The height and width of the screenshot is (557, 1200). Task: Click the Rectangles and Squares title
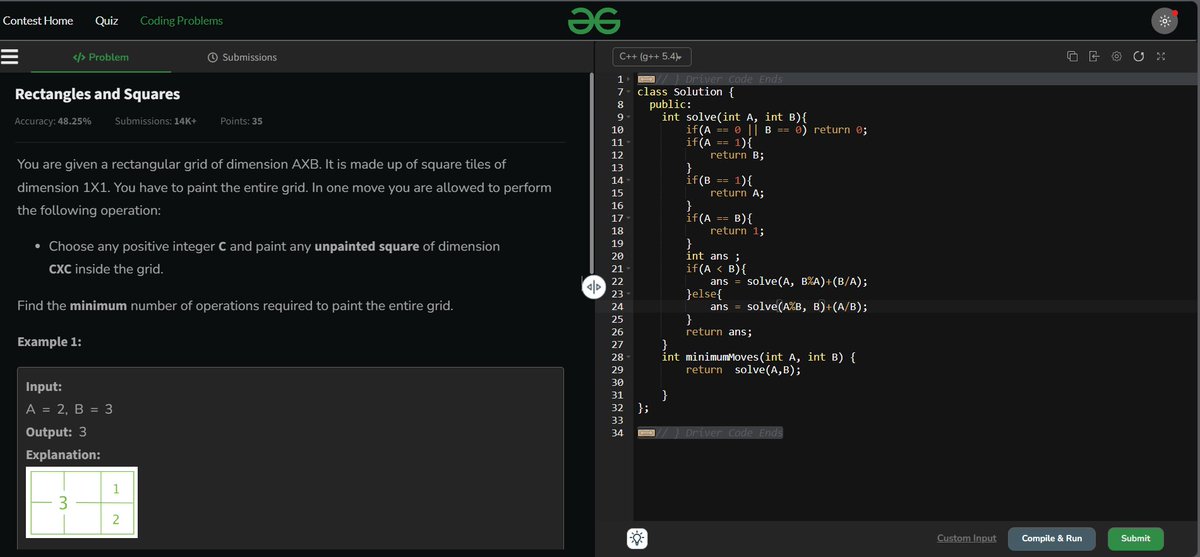[97, 94]
